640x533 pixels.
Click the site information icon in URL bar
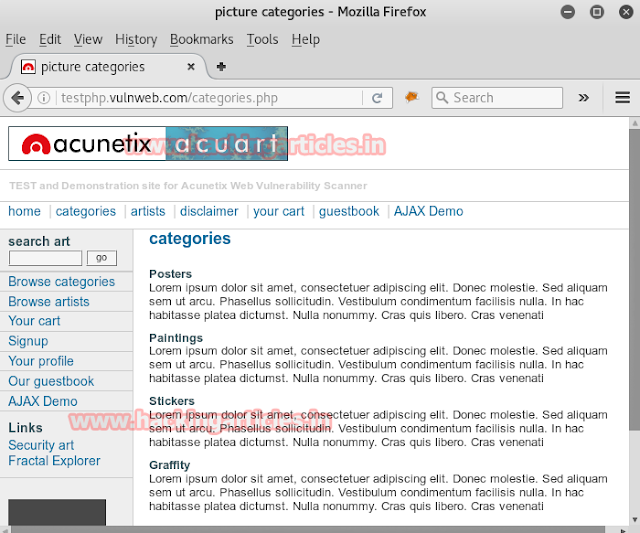pos(44,98)
